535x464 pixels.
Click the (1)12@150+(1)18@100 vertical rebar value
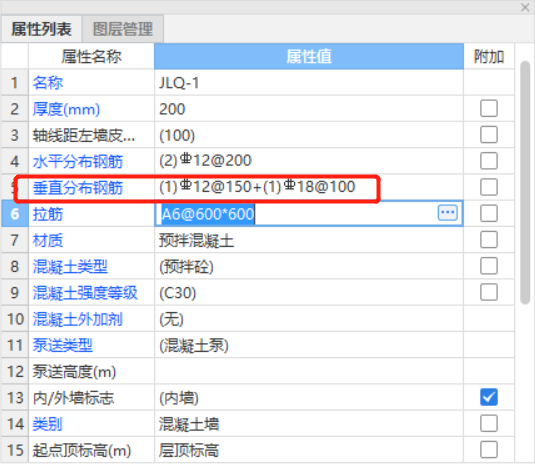309,187
